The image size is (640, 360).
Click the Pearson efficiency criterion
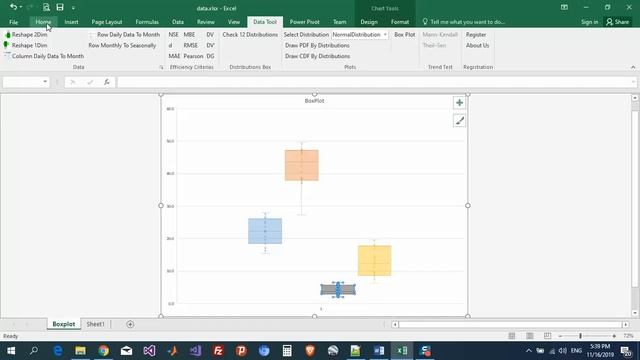click(x=193, y=56)
